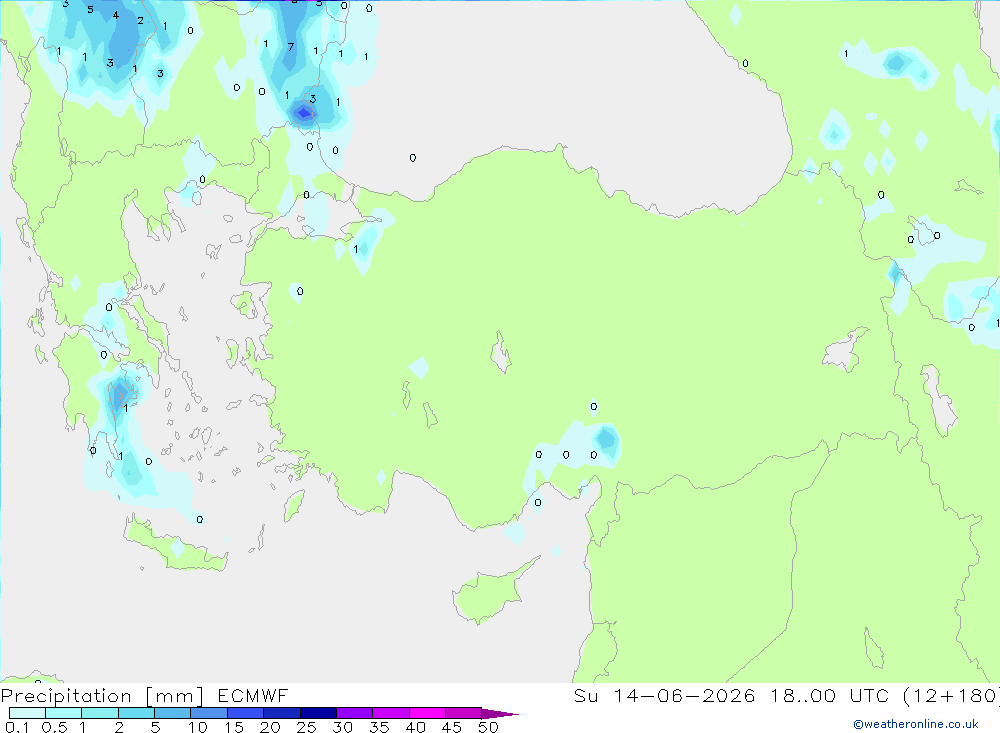
Task: Choose the 40–45 mm magenta legend swatch
Action: (427, 713)
